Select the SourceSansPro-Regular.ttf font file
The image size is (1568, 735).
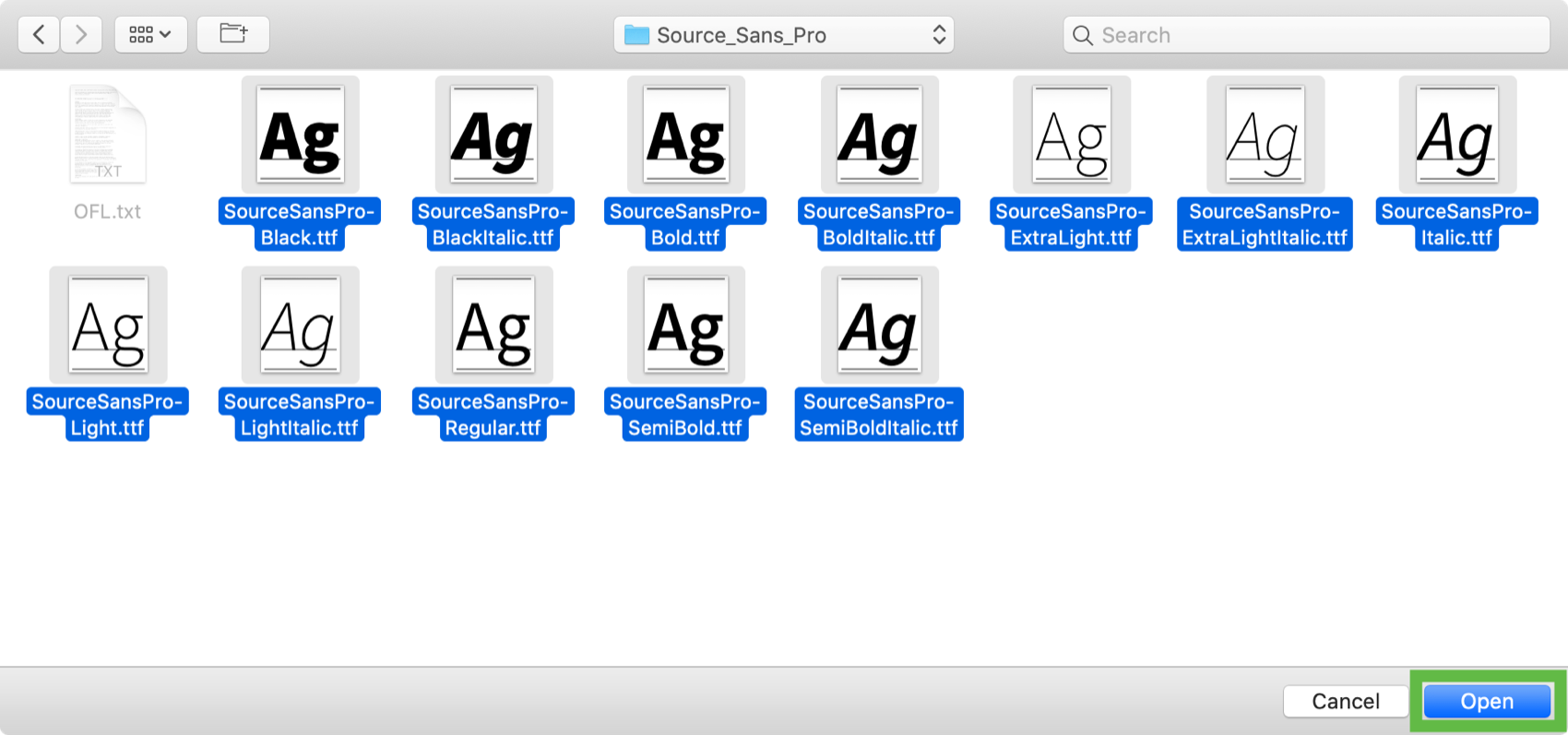493,325
